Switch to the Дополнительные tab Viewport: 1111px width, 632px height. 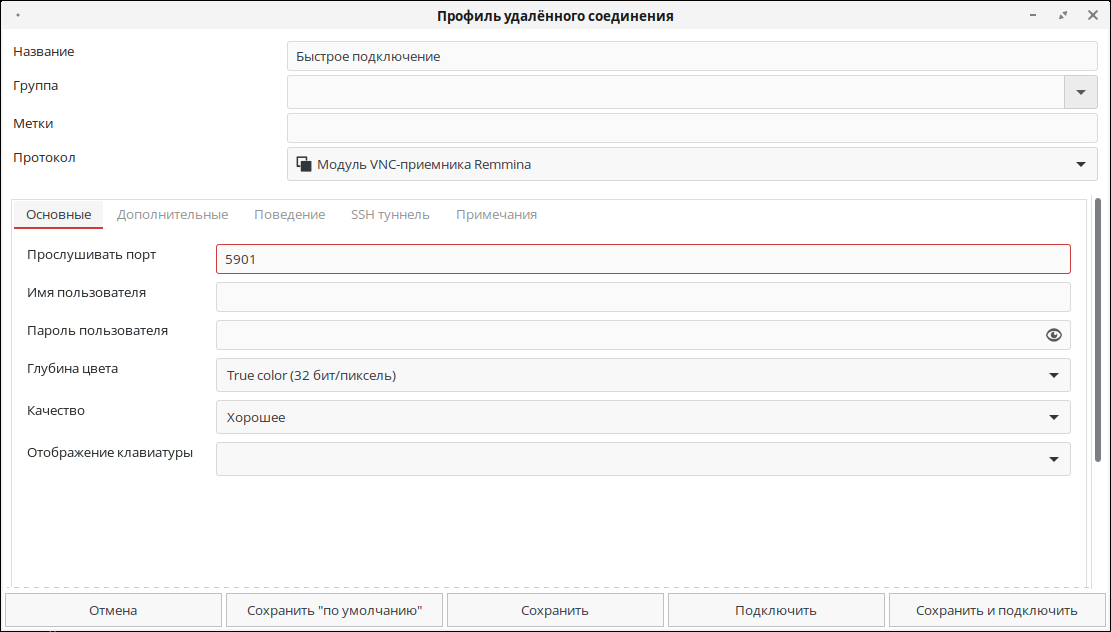[x=172, y=214]
